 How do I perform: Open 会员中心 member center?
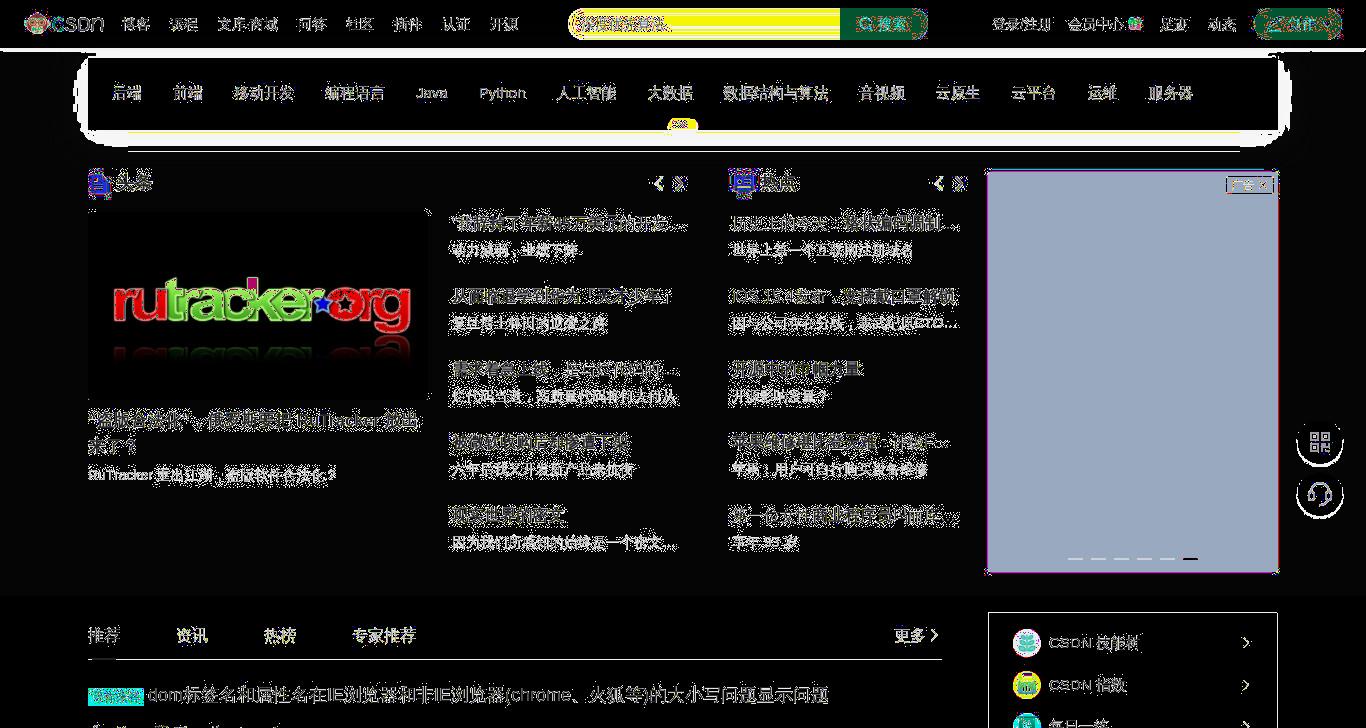tap(1104, 24)
